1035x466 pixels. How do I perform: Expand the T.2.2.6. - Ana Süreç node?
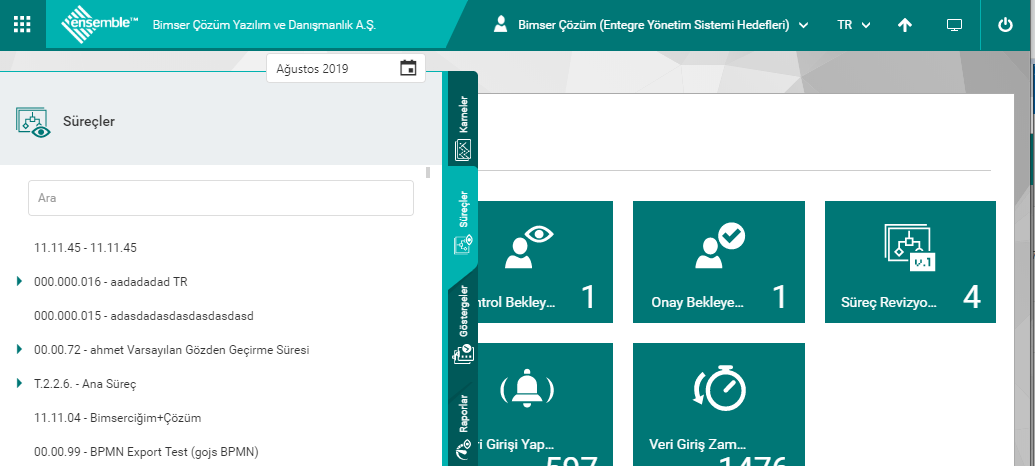[20, 383]
